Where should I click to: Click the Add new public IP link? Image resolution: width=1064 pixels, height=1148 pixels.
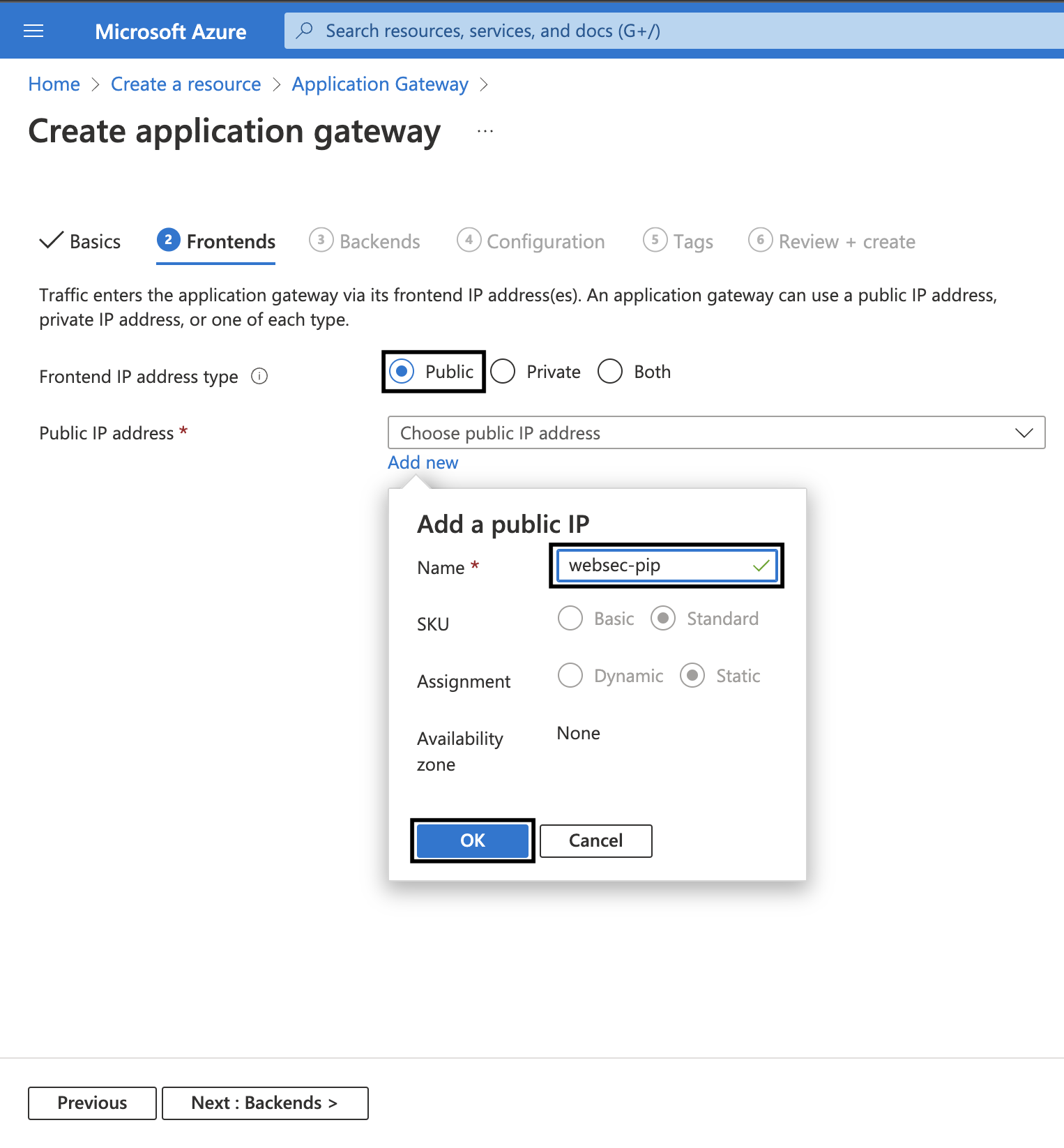click(423, 463)
